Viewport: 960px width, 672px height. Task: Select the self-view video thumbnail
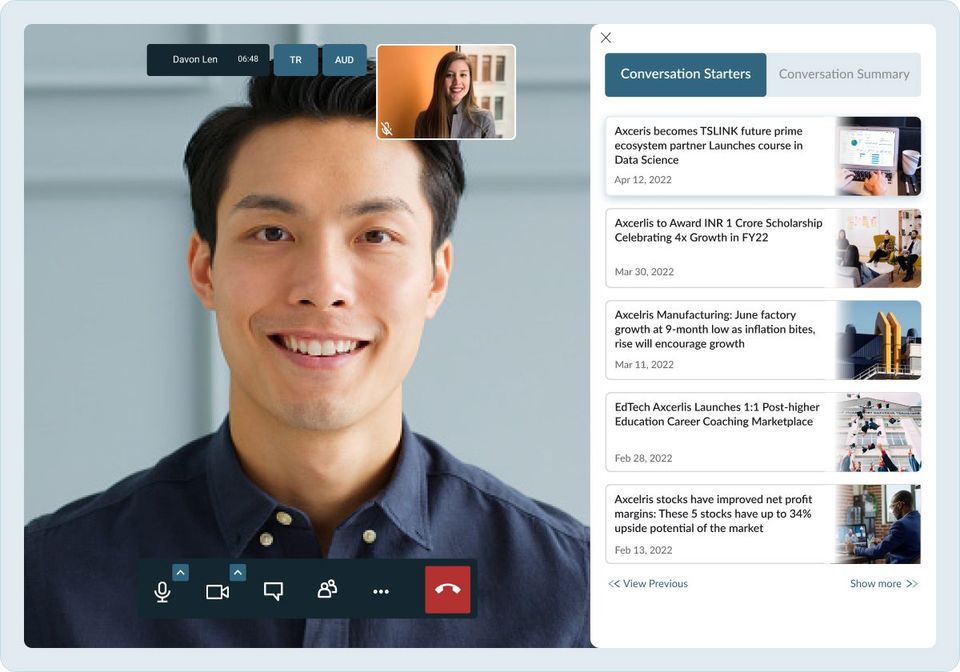click(446, 92)
